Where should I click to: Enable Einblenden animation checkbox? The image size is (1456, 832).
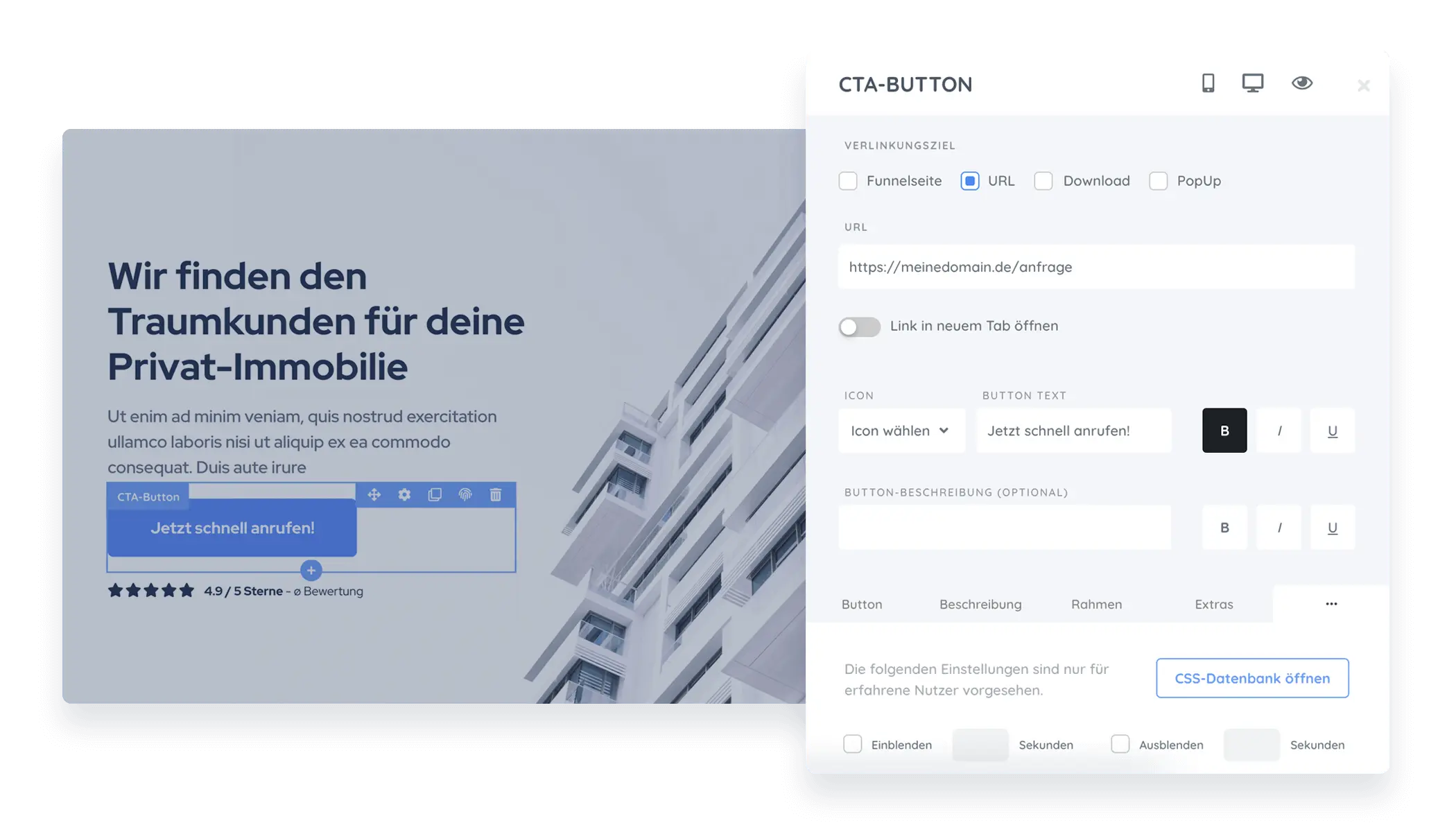[852, 744]
